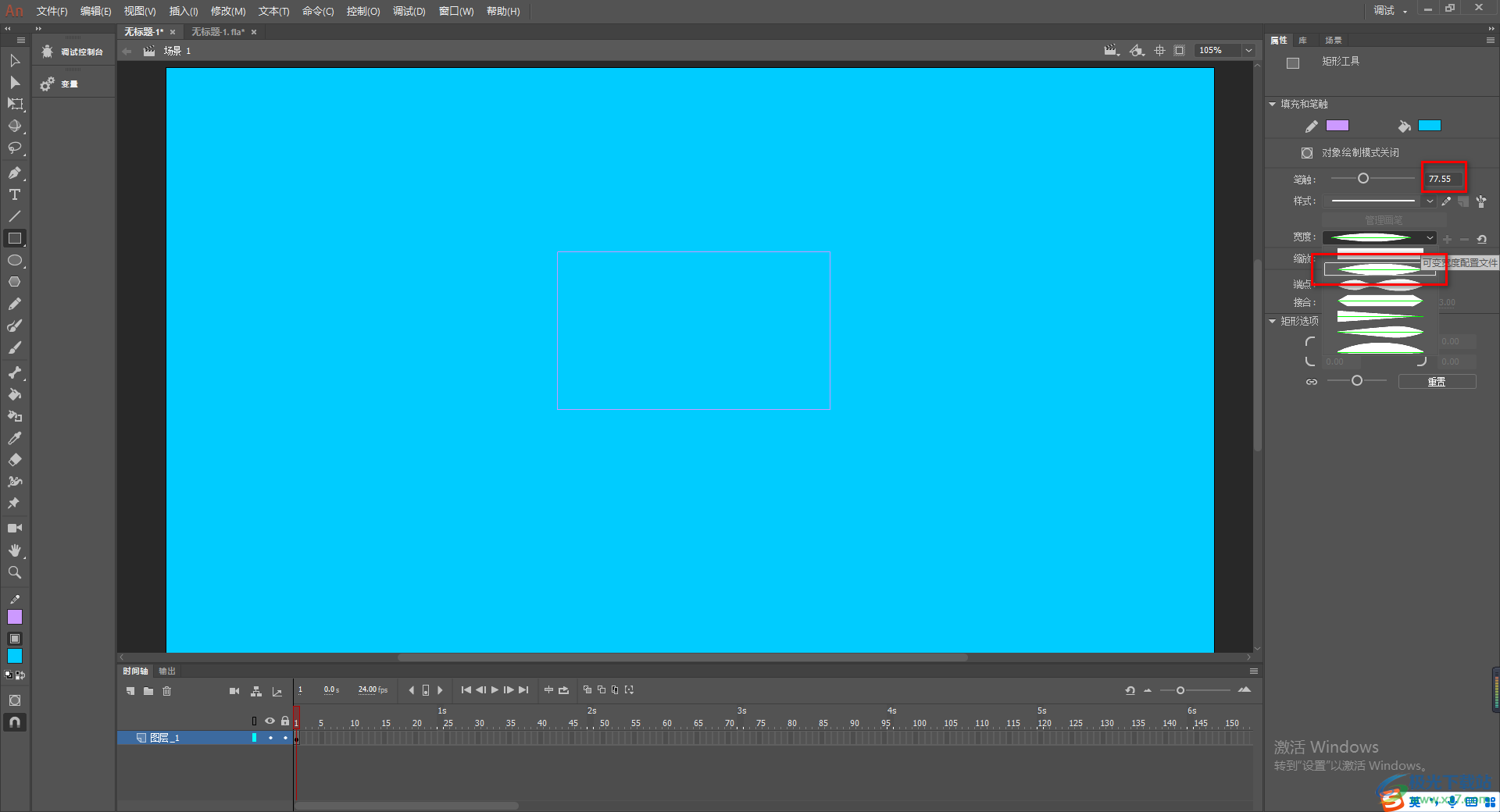The image size is (1500, 812).
Task: Select the Paint Brush tool
Action: point(15,326)
